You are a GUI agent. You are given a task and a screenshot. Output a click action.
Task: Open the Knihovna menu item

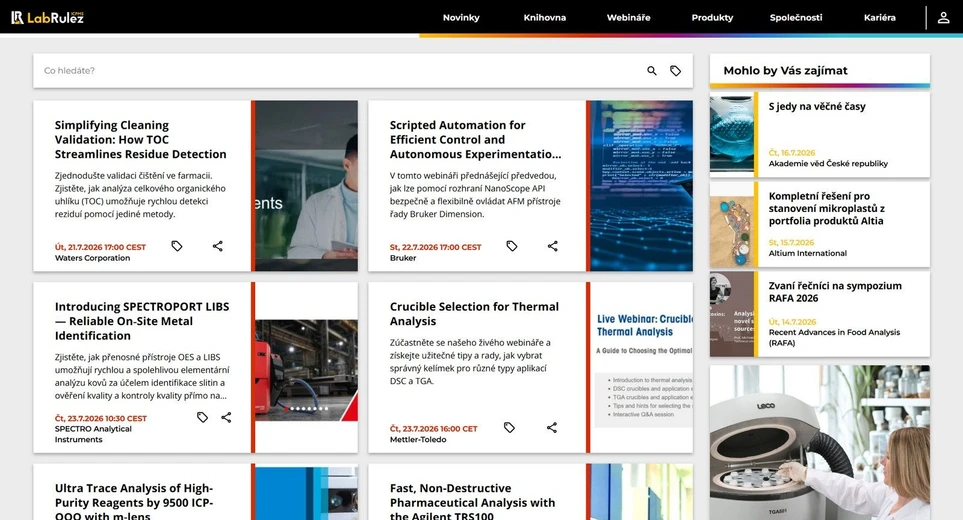[545, 18]
